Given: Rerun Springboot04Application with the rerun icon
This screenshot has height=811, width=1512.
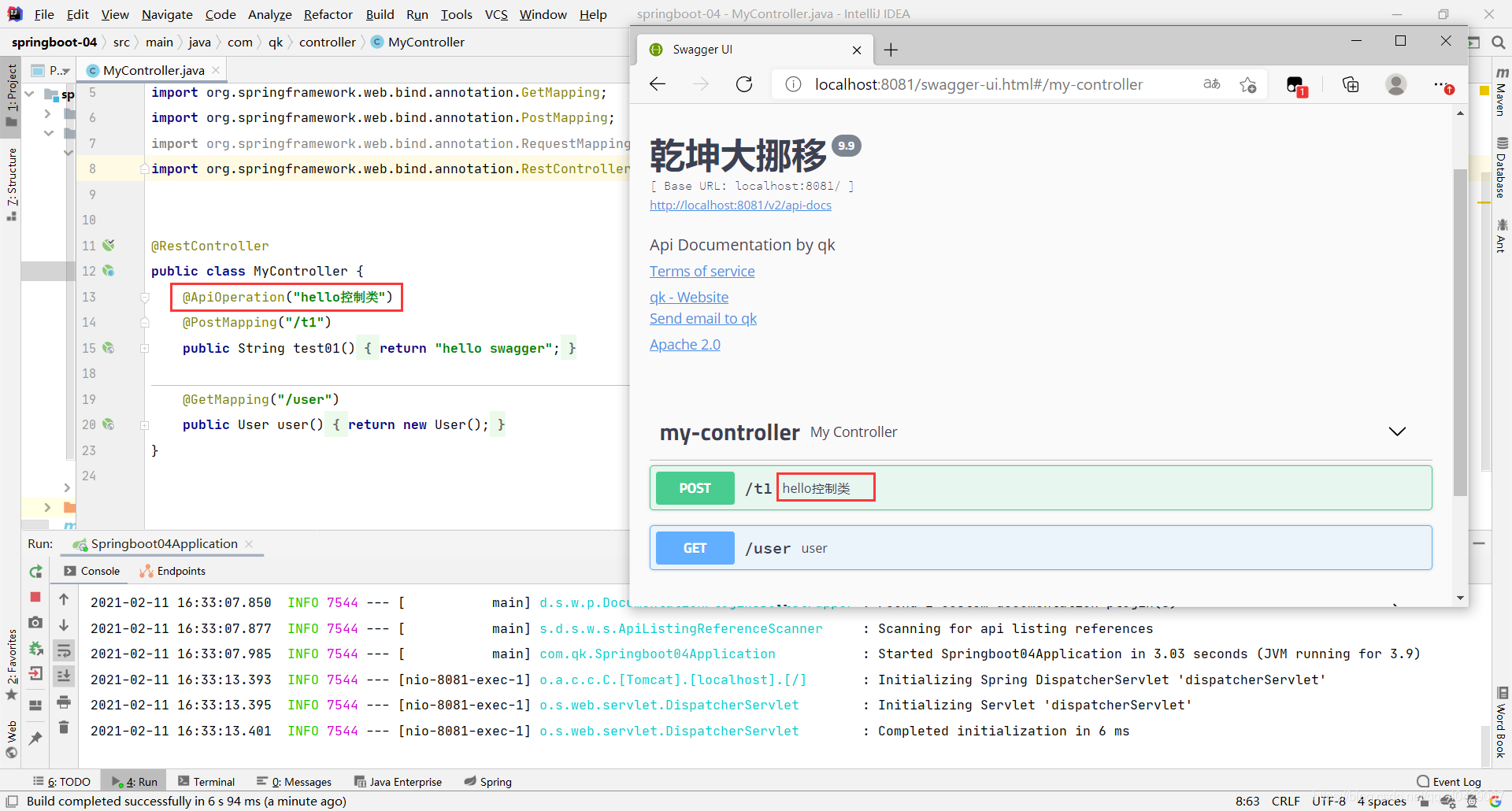Looking at the screenshot, I should [35, 572].
